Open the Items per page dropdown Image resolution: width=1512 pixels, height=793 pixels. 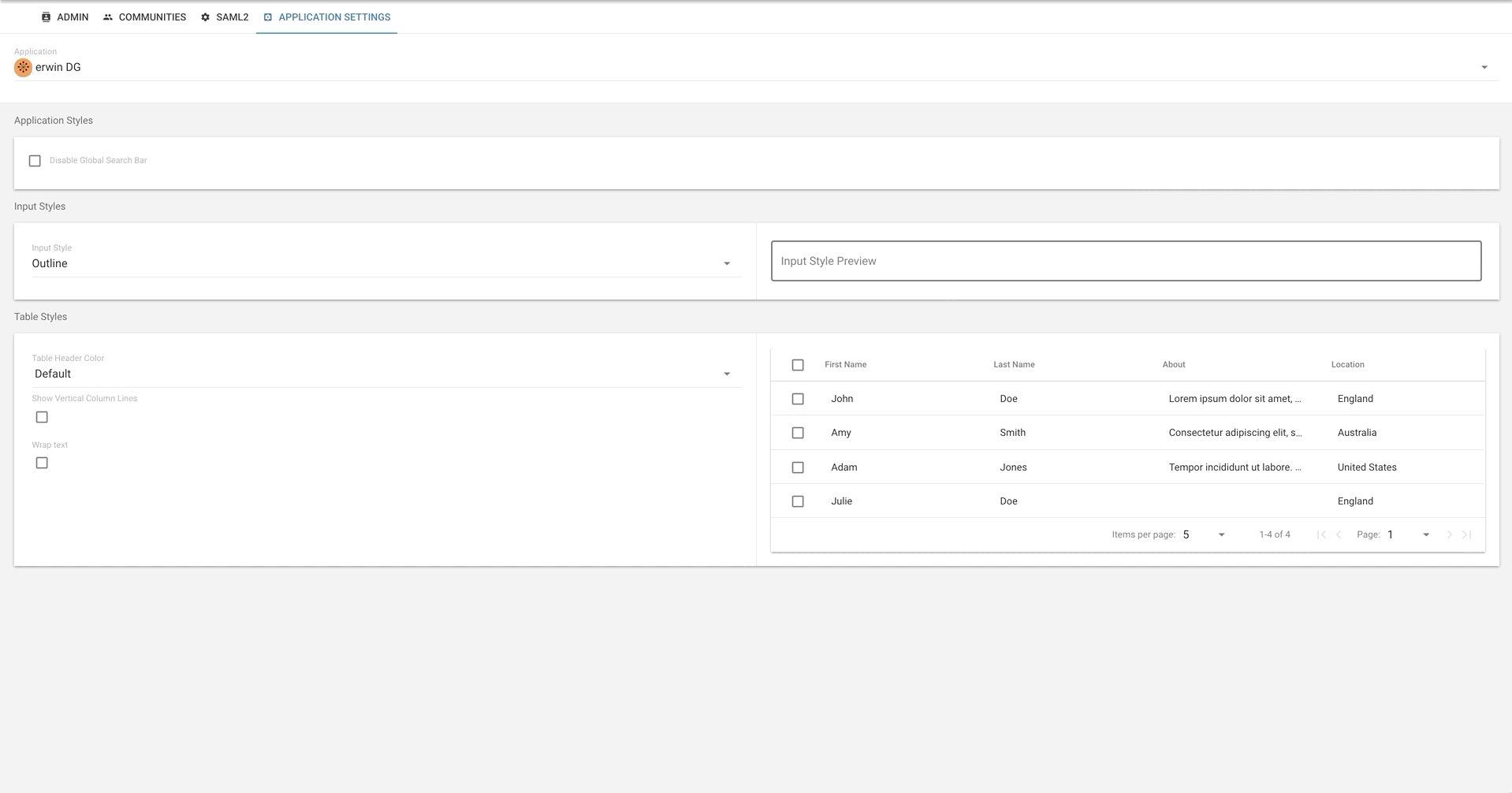pos(1204,534)
